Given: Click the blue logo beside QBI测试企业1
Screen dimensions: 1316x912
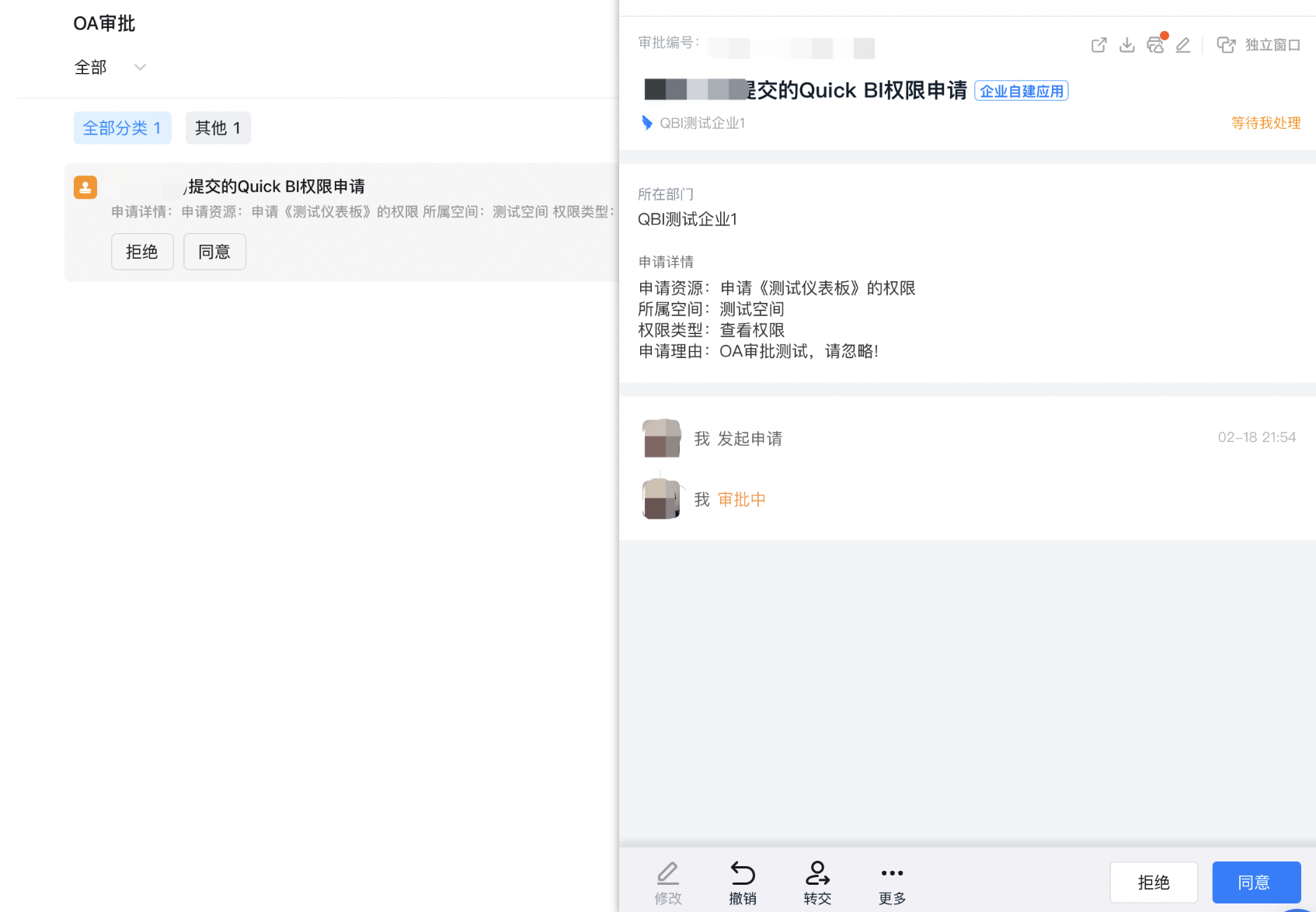Looking at the screenshot, I should (x=646, y=123).
